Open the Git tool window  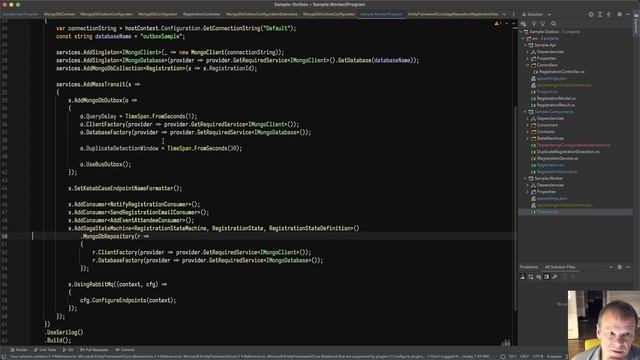[68, 350]
